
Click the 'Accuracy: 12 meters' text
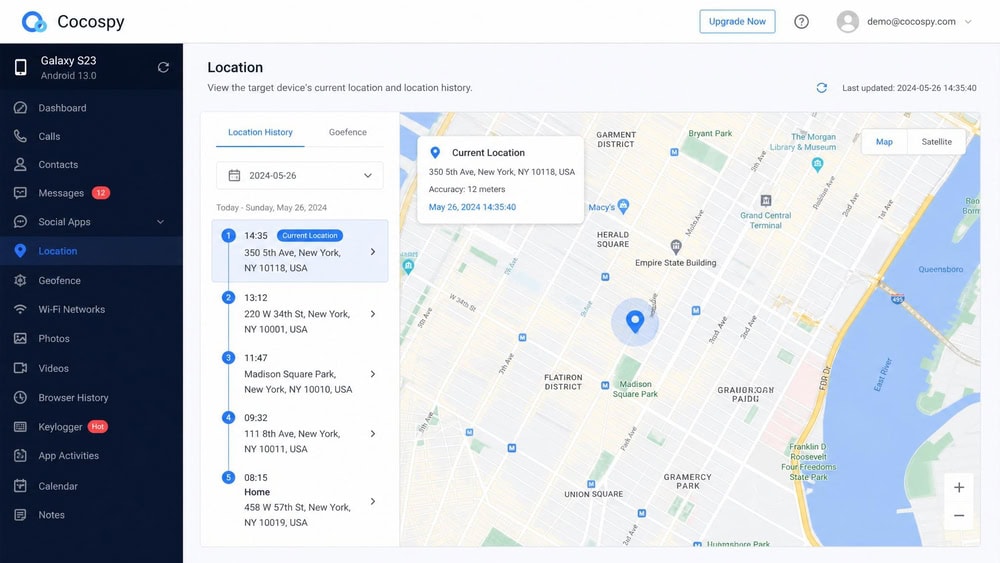pyautogui.click(x=467, y=189)
